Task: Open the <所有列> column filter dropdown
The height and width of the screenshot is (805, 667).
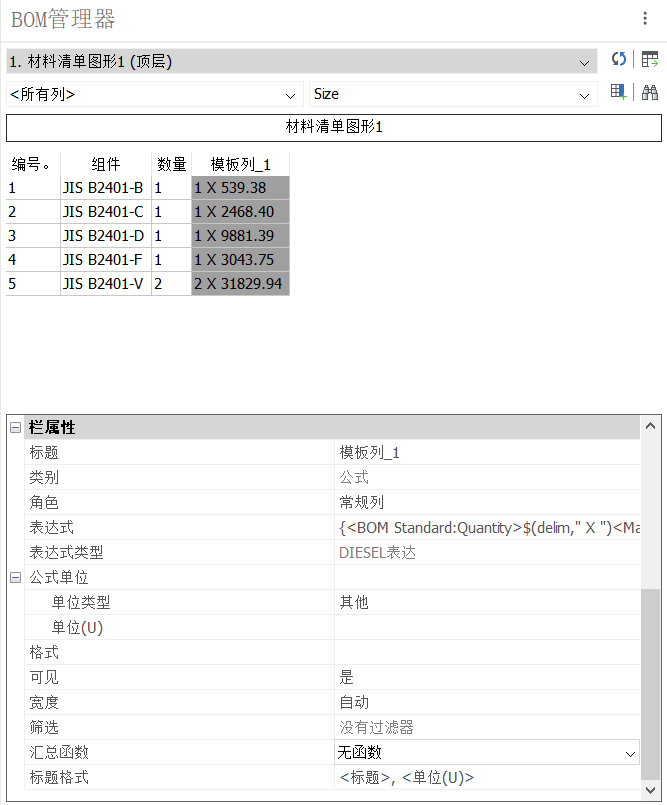Action: [155, 94]
